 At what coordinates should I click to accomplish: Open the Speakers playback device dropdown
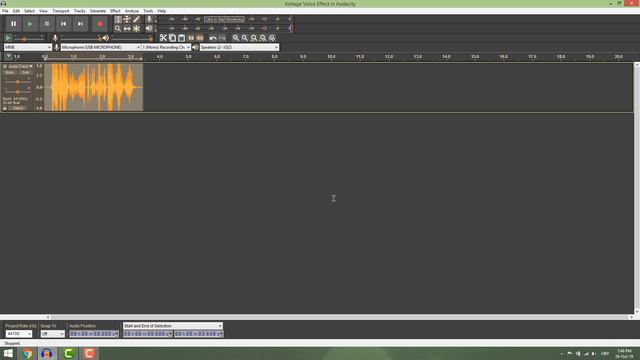(239, 47)
